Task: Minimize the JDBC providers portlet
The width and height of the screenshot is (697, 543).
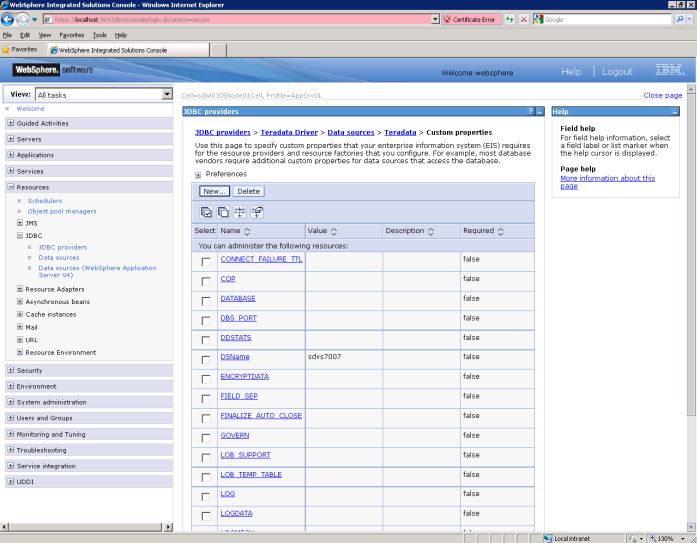Action: point(540,112)
